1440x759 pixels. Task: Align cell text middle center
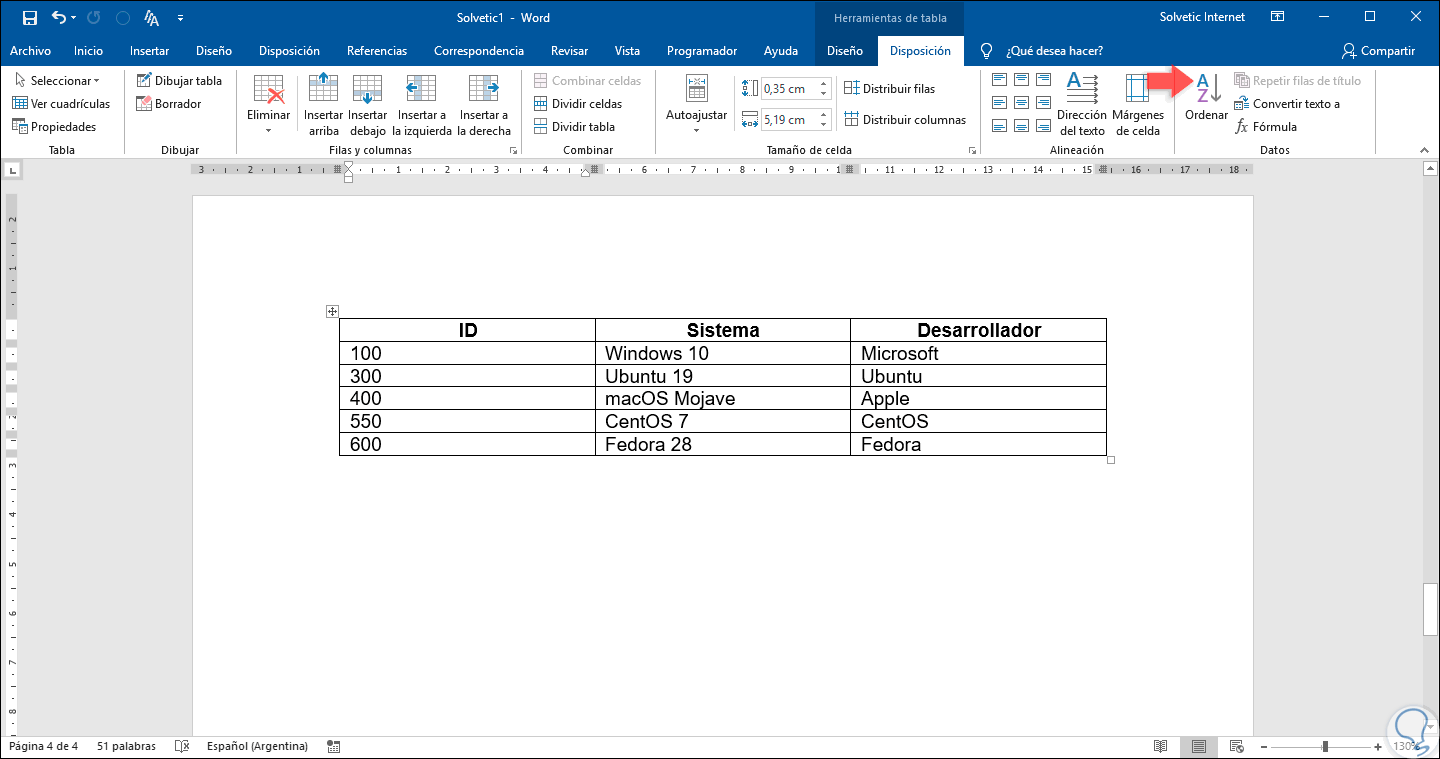1021,102
